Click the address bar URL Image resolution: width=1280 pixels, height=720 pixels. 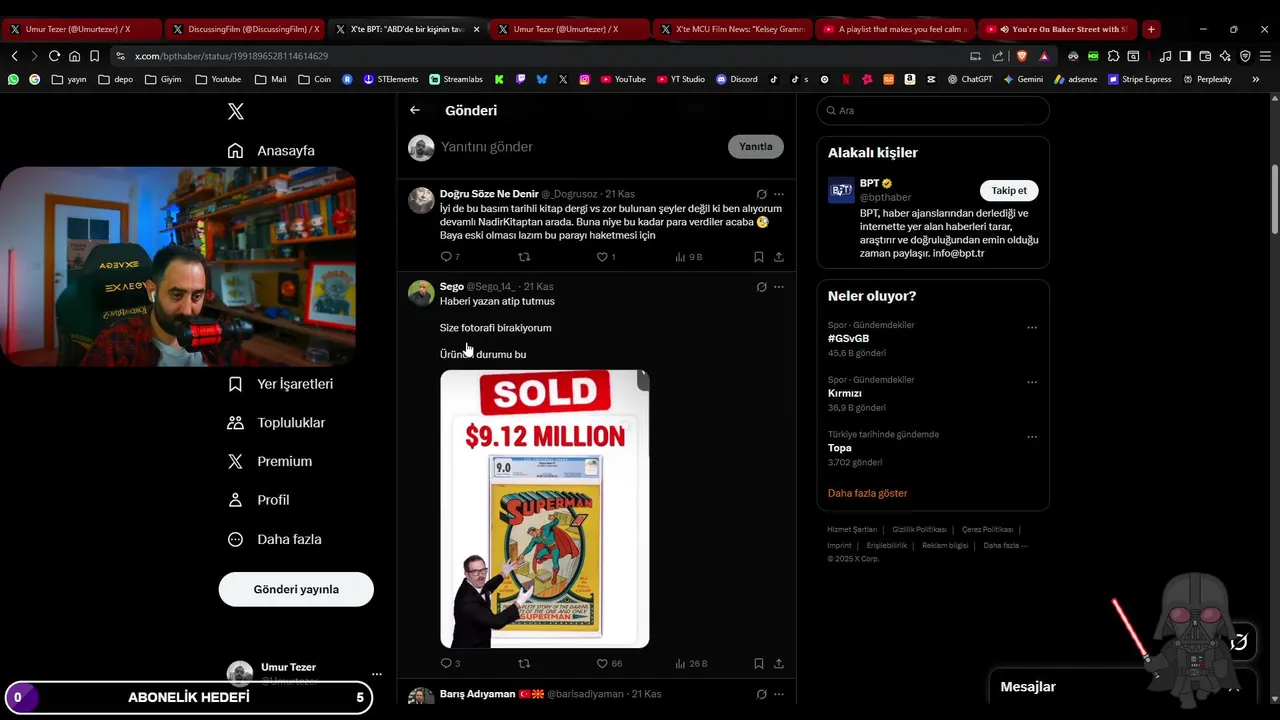[x=231, y=56]
